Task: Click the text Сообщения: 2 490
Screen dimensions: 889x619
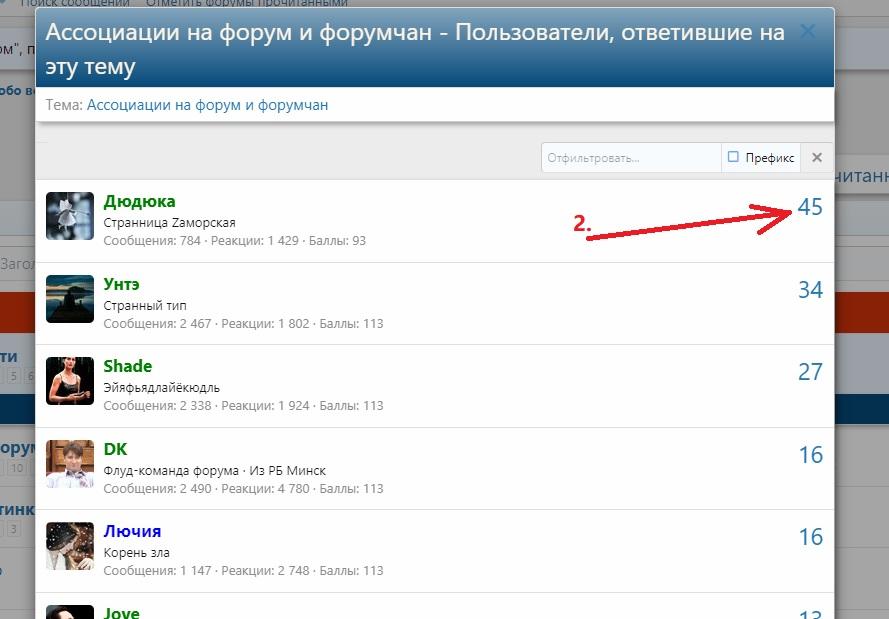Action: (157, 489)
